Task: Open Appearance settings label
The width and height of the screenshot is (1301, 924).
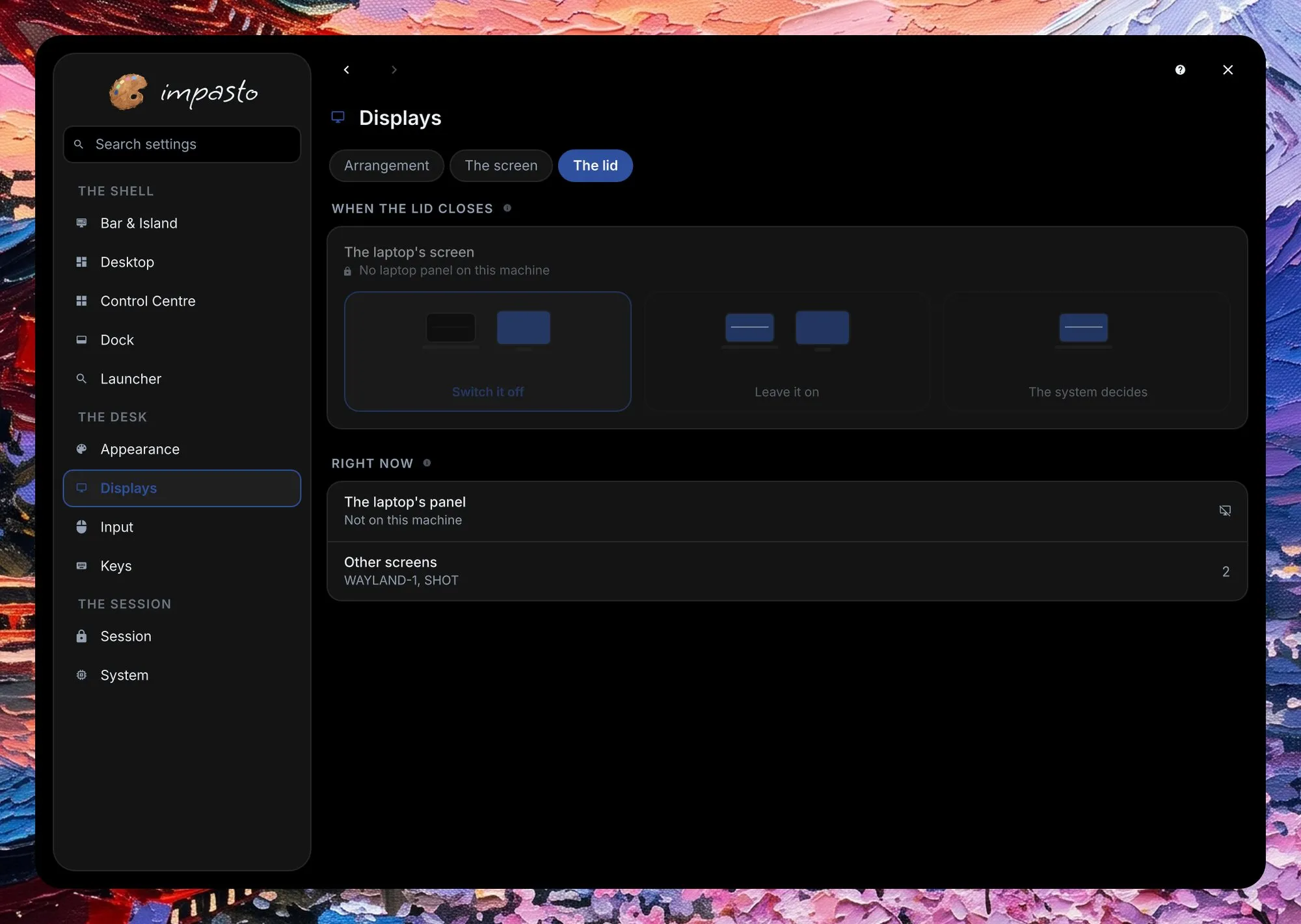Action: (x=140, y=449)
